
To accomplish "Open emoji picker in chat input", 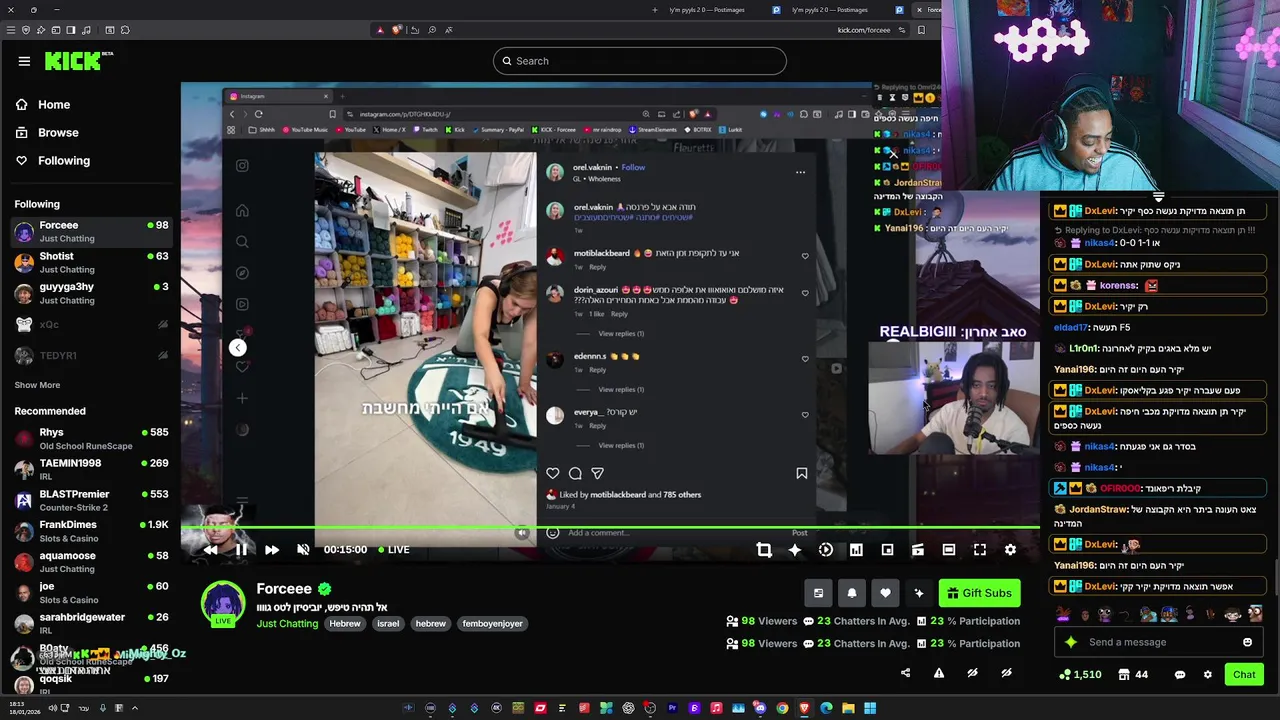I will [1247, 642].
